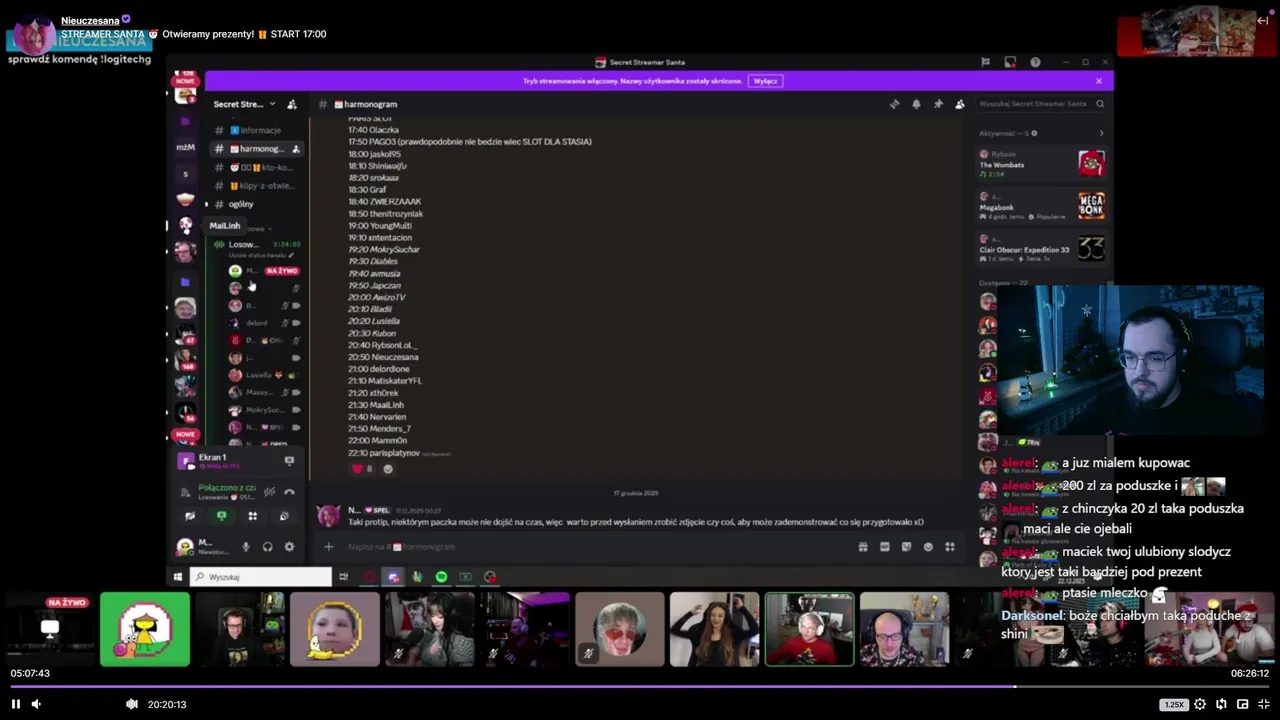Open the informacje channel
The width and height of the screenshot is (1280, 720).
pos(256,130)
